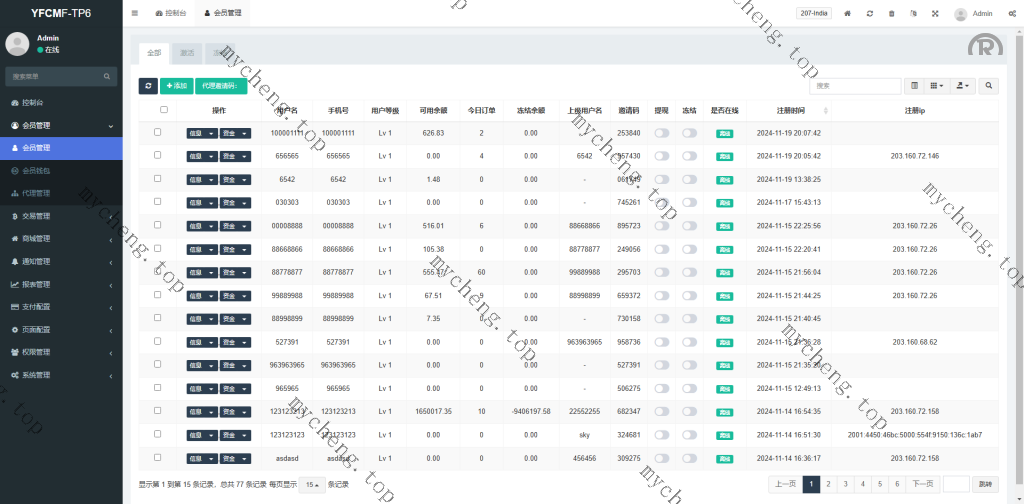Open the export dropdown in table toolbar
Screen dimensions: 1024x504
click(x=962, y=86)
